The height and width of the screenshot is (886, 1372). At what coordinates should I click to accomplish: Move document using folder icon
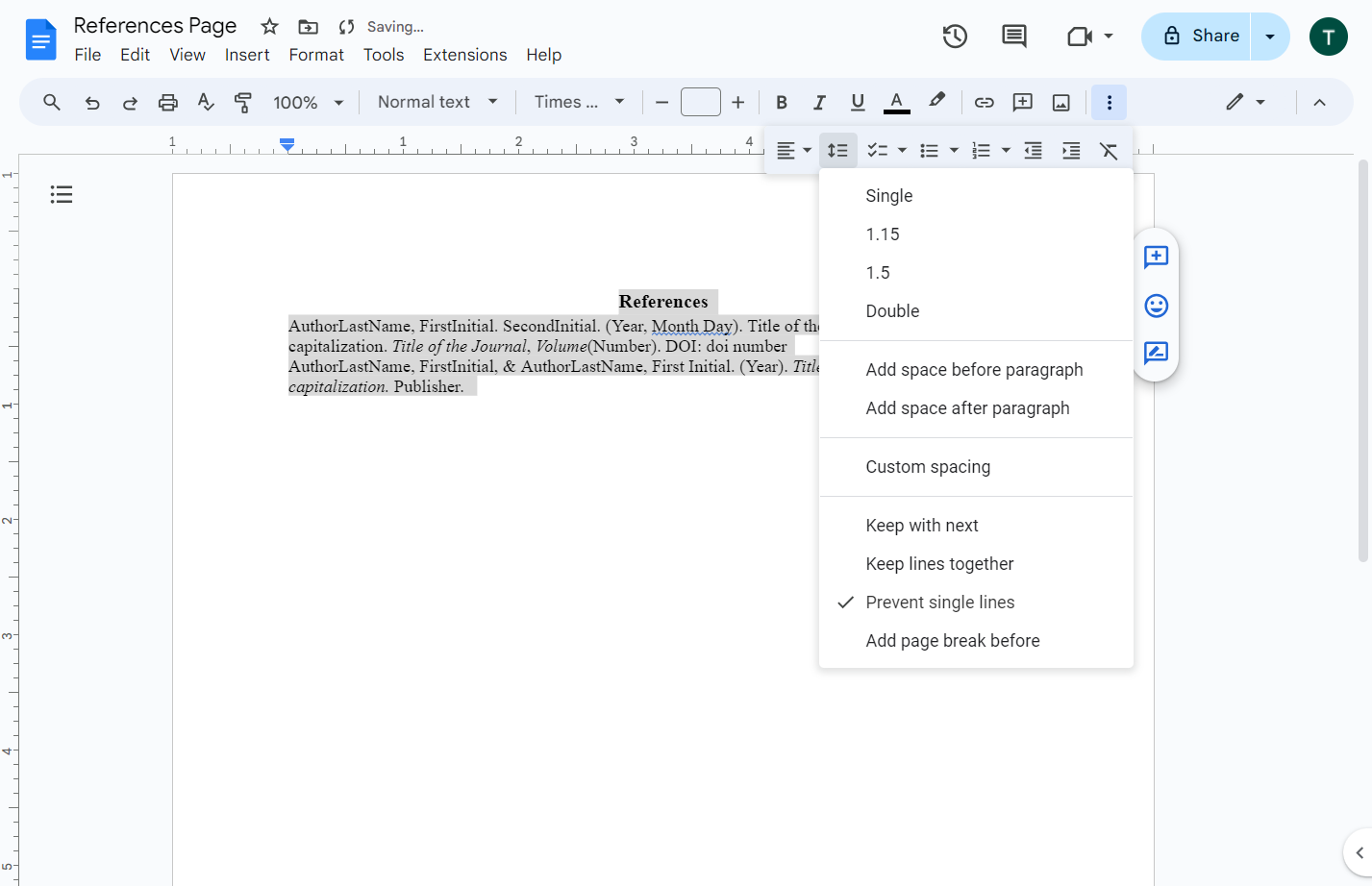(x=308, y=26)
